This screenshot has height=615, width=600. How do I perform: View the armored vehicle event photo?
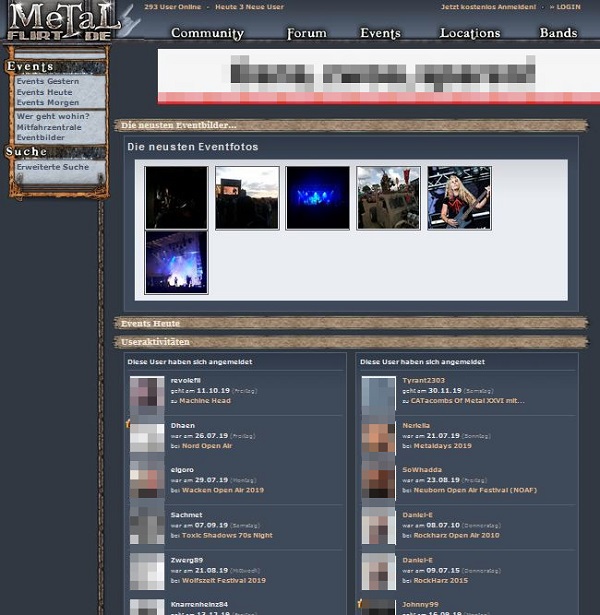[388, 198]
